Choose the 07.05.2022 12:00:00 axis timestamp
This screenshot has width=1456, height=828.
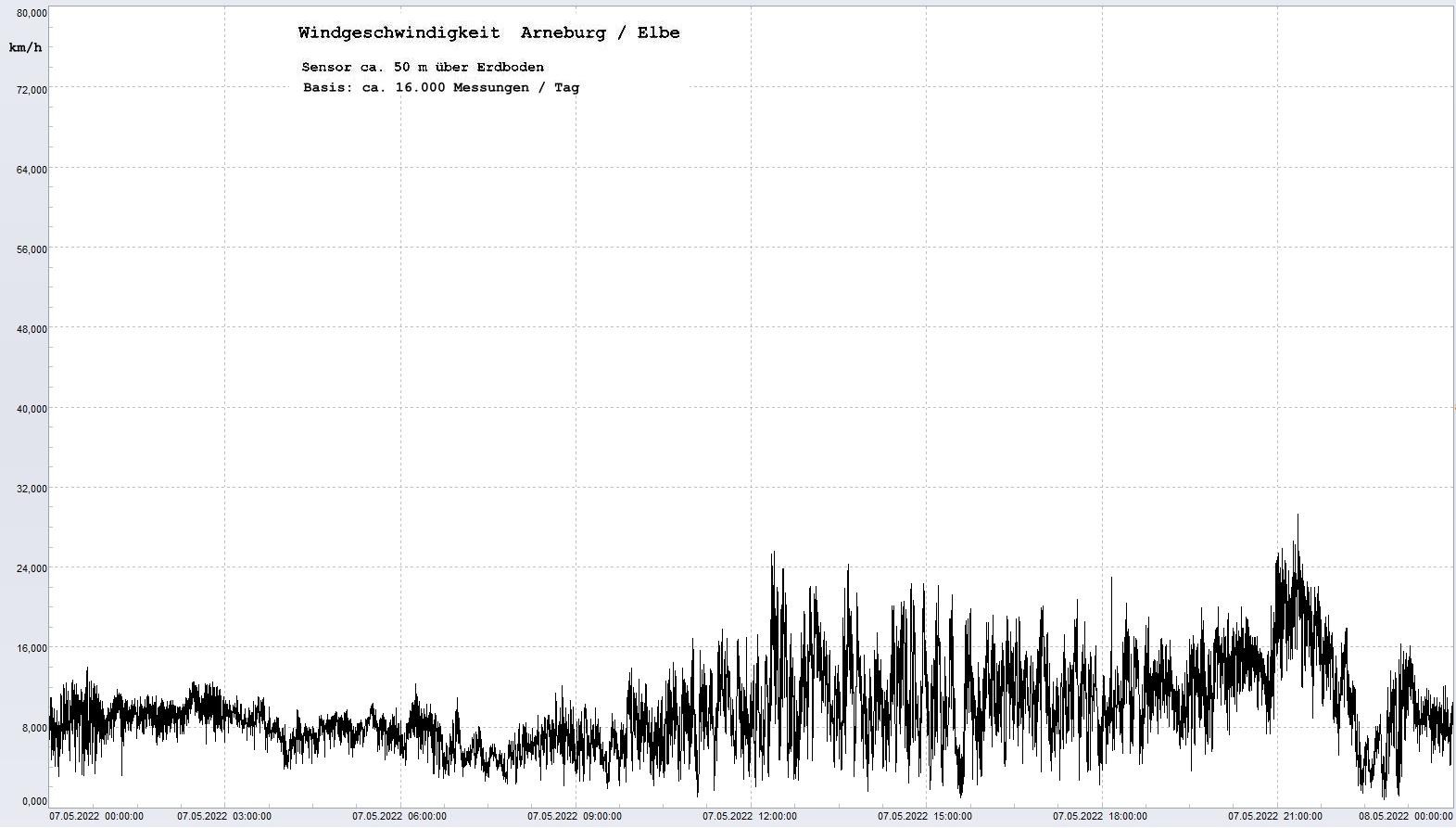750,817
